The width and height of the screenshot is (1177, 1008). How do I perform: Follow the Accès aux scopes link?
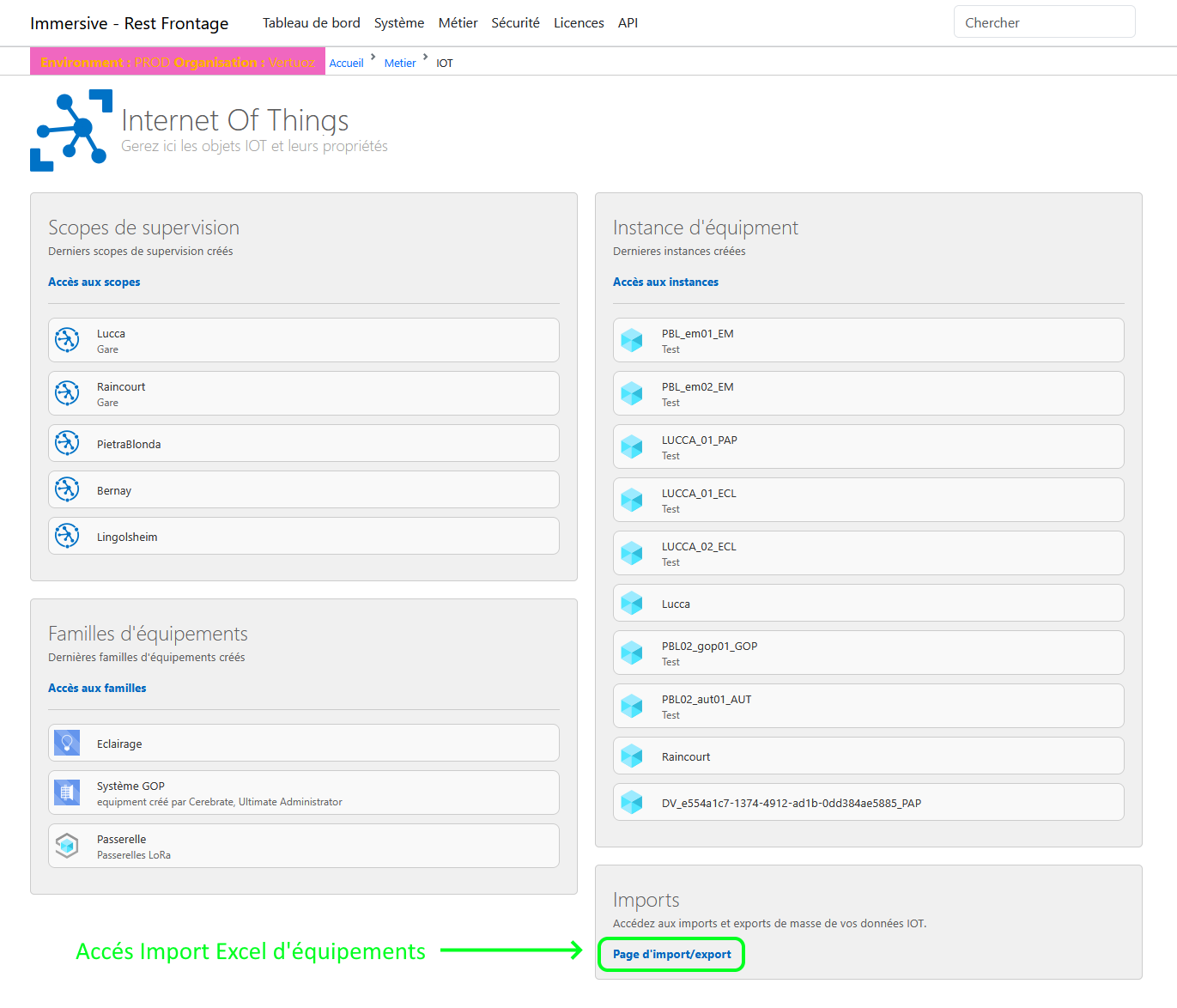[94, 282]
